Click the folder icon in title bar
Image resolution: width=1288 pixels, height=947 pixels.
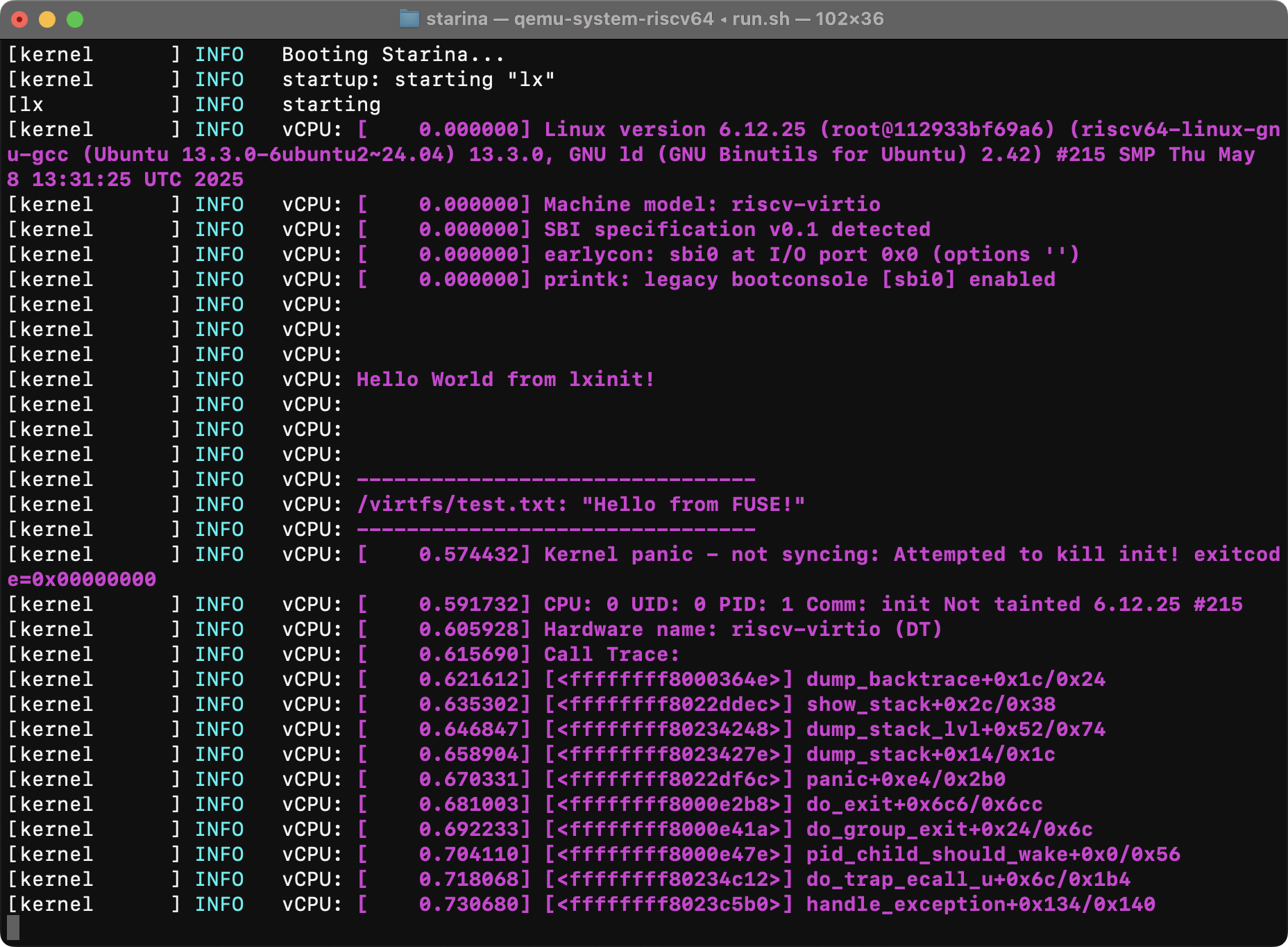[409, 19]
